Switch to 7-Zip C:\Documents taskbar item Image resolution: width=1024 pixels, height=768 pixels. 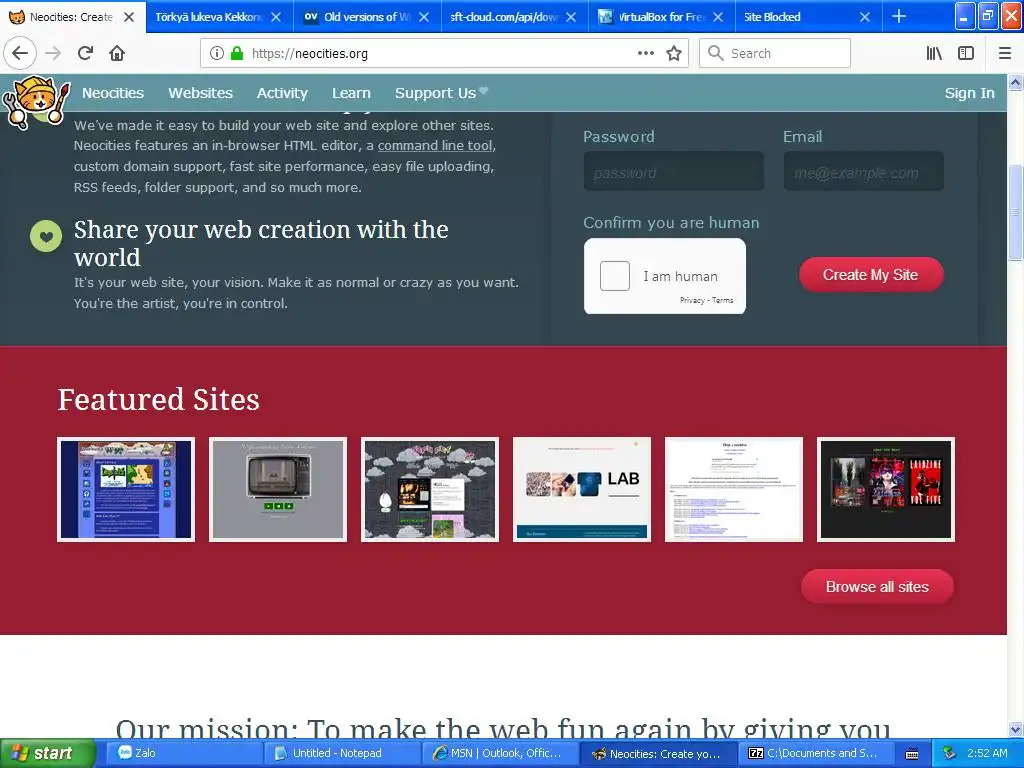click(x=816, y=754)
